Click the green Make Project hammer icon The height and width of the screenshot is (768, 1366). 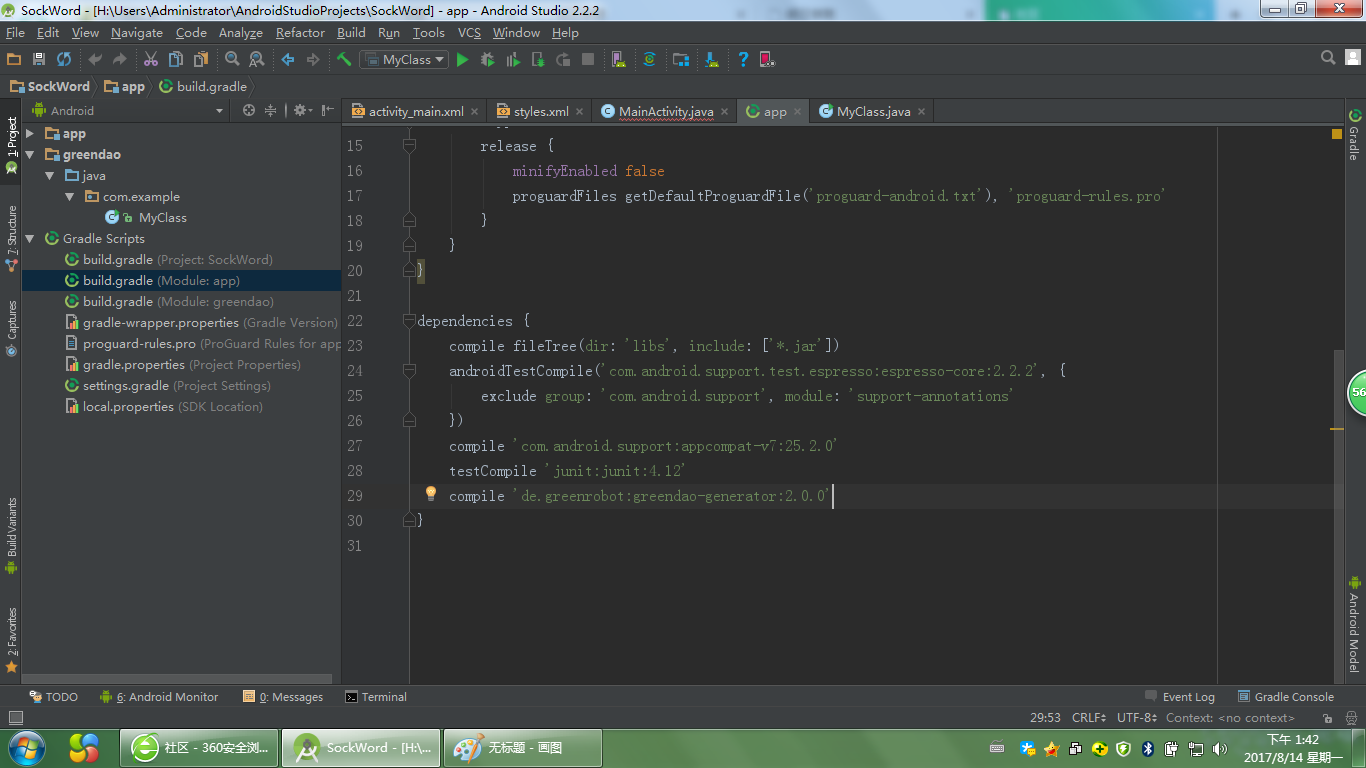[x=344, y=60]
